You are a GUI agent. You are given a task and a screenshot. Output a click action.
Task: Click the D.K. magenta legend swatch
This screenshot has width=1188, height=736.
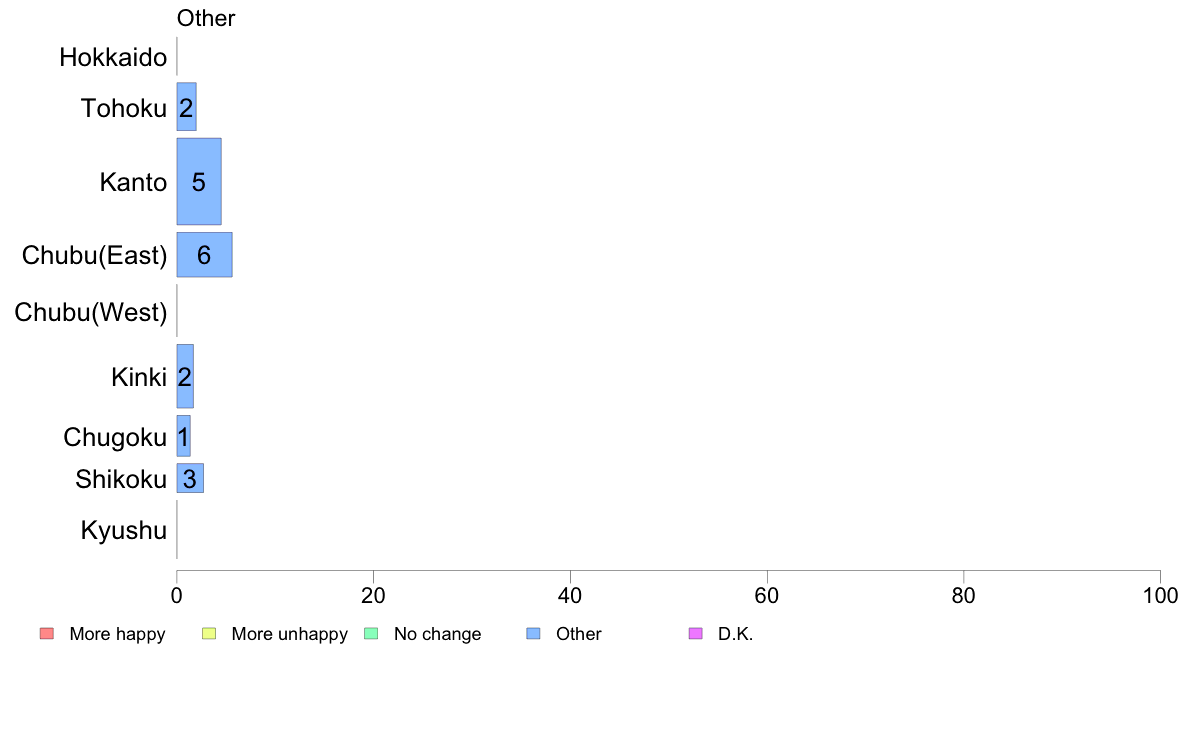point(696,634)
